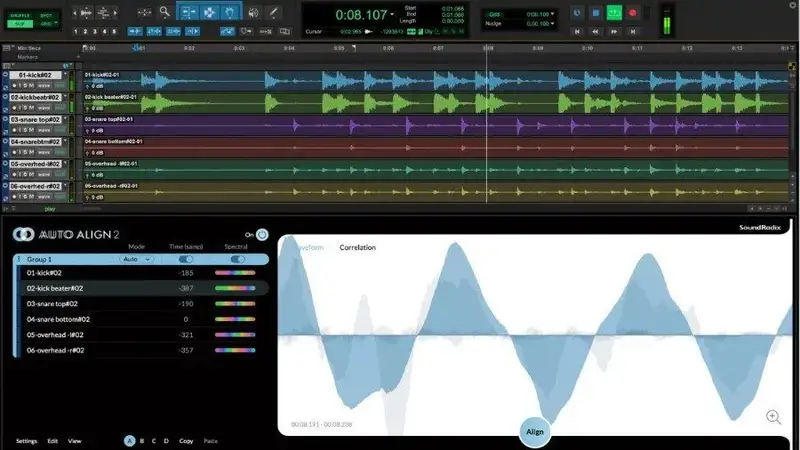Click the Paste preset button
This screenshot has width=800, height=450.
[x=211, y=441]
